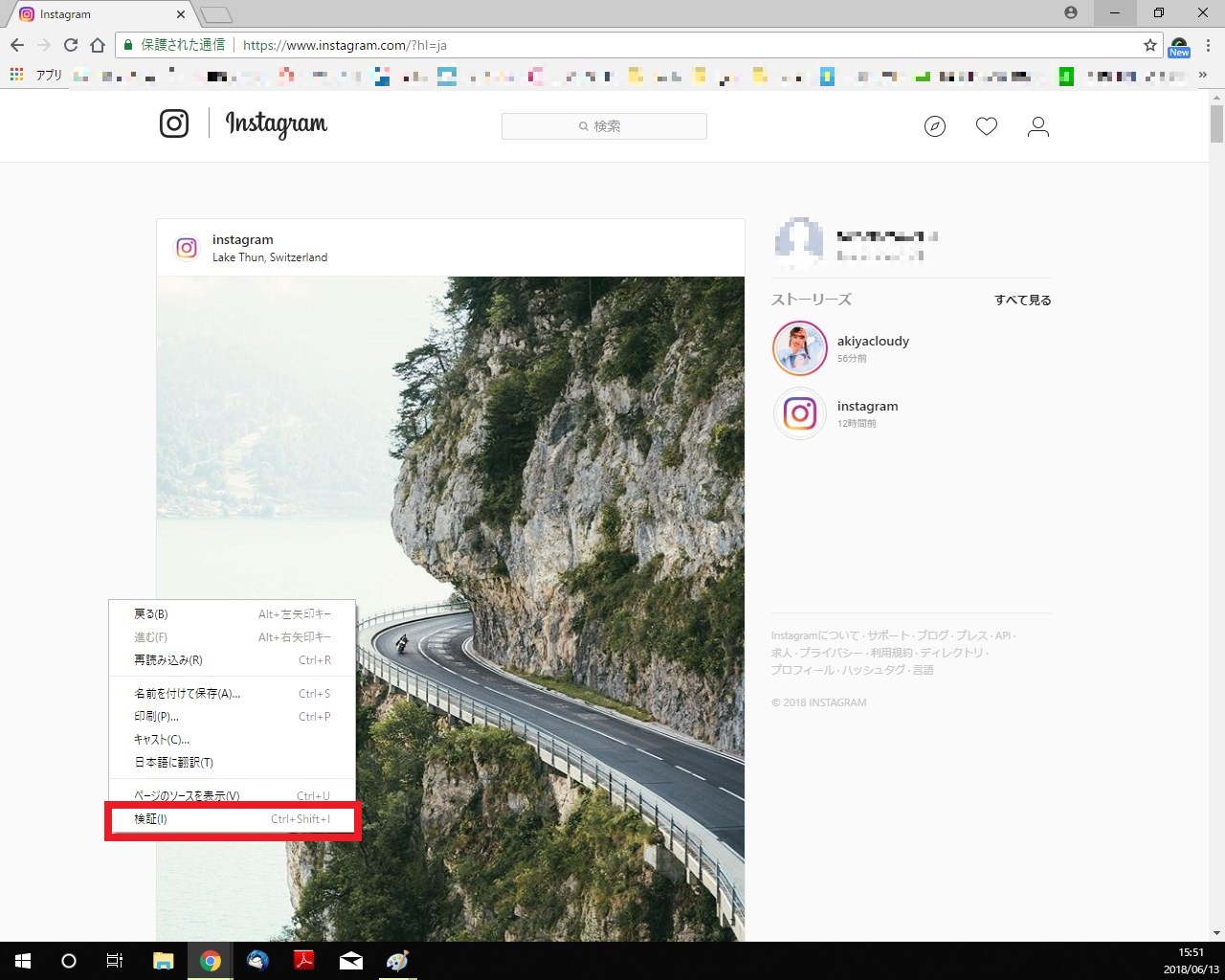1225x980 pixels.
Task: Open the profile person icon
Action: point(1038,126)
